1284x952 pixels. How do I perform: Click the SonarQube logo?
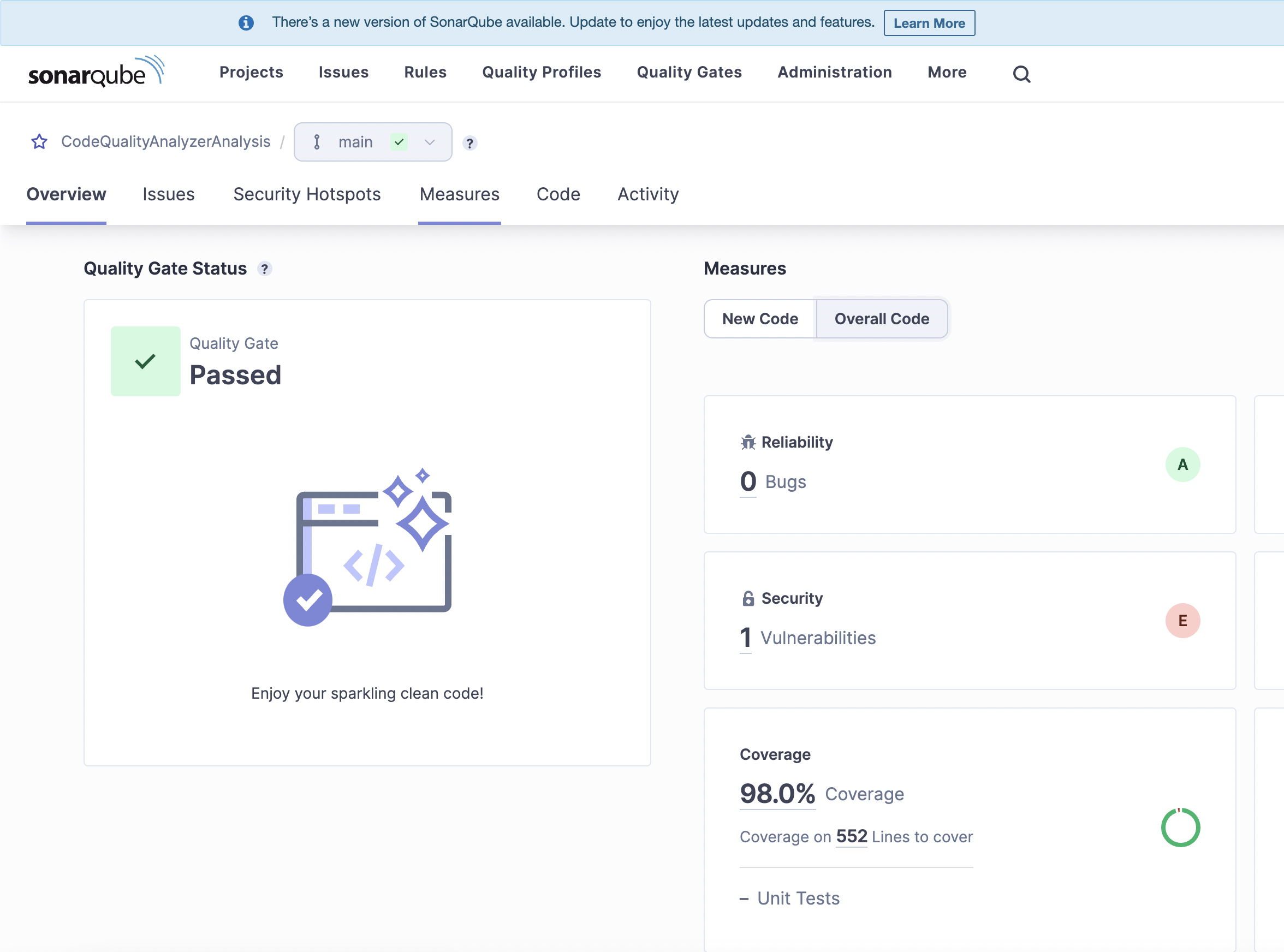[96, 72]
